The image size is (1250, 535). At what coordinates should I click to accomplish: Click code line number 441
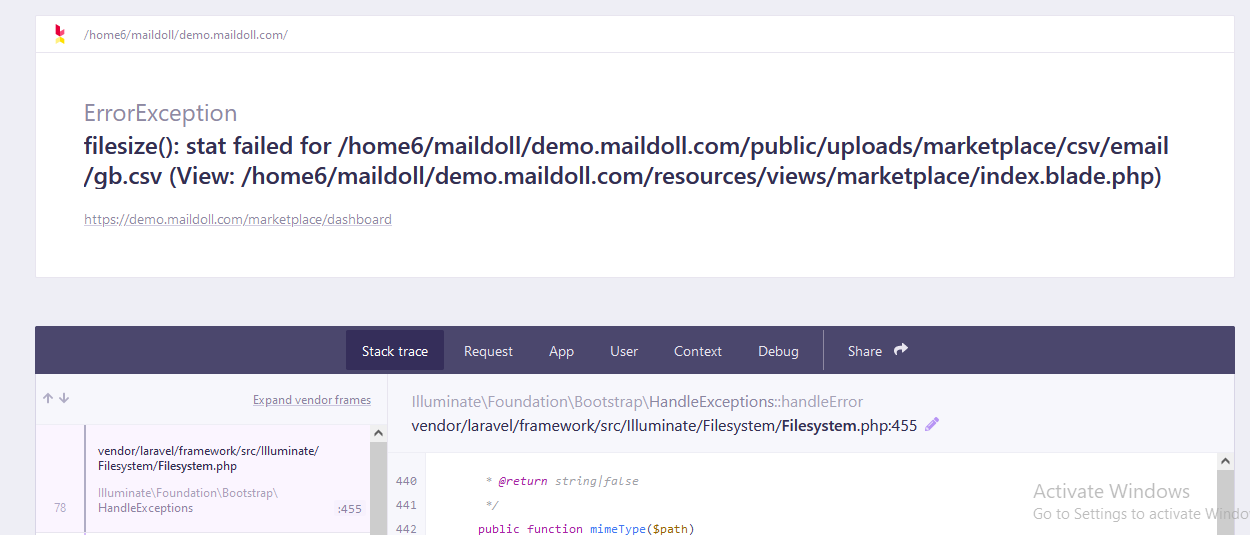click(x=406, y=505)
